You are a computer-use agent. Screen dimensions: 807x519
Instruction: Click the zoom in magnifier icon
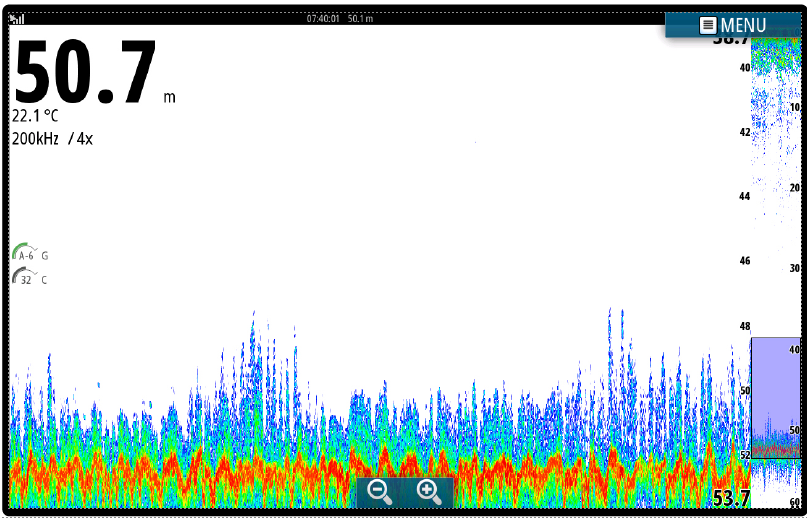(x=429, y=491)
